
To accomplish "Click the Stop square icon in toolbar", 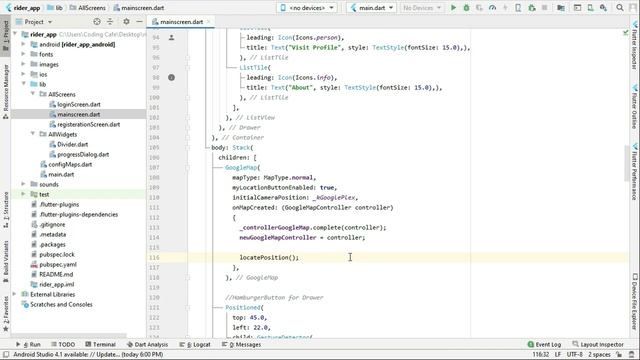I will tap(544, 8).
